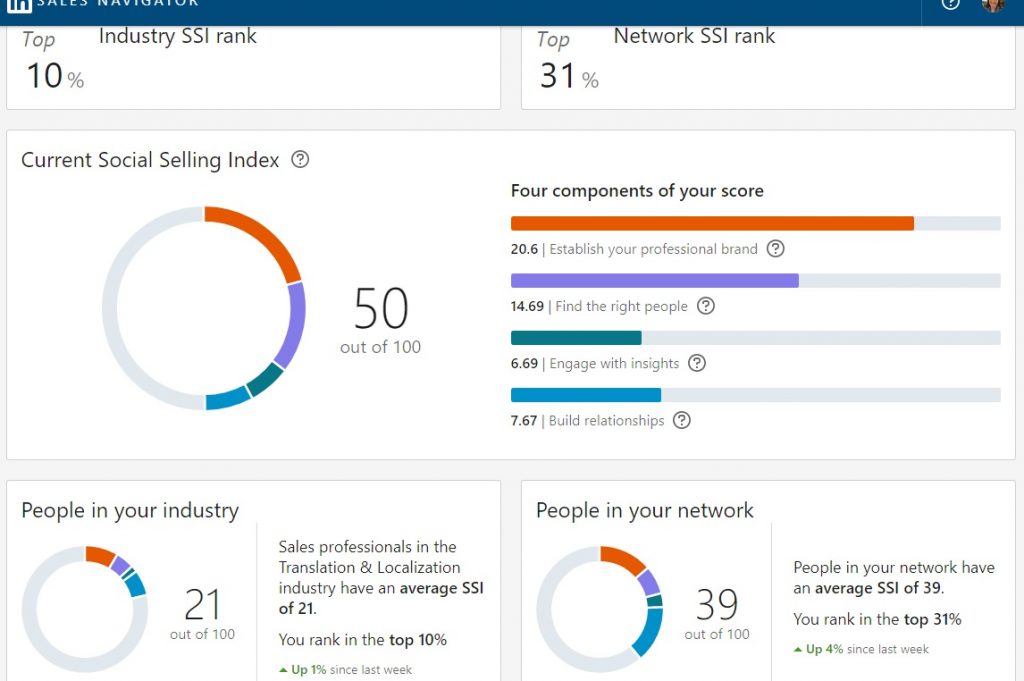The image size is (1024, 681).
Task: Select the 'out of 100' label below 50
Action: click(380, 347)
